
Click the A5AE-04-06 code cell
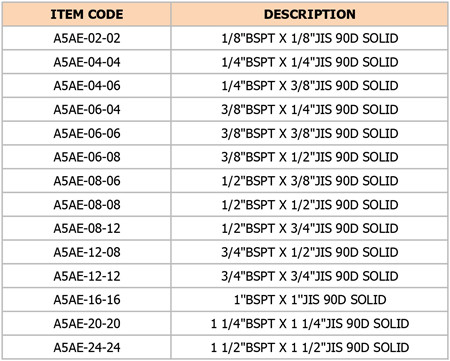(x=87, y=86)
